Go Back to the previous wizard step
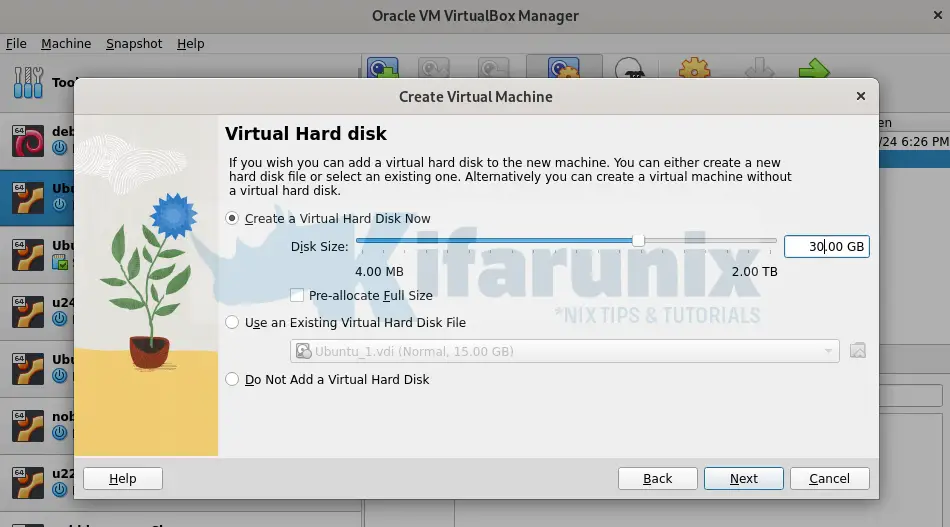The image size is (950, 527). pyautogui.click(x=657, y=479)
